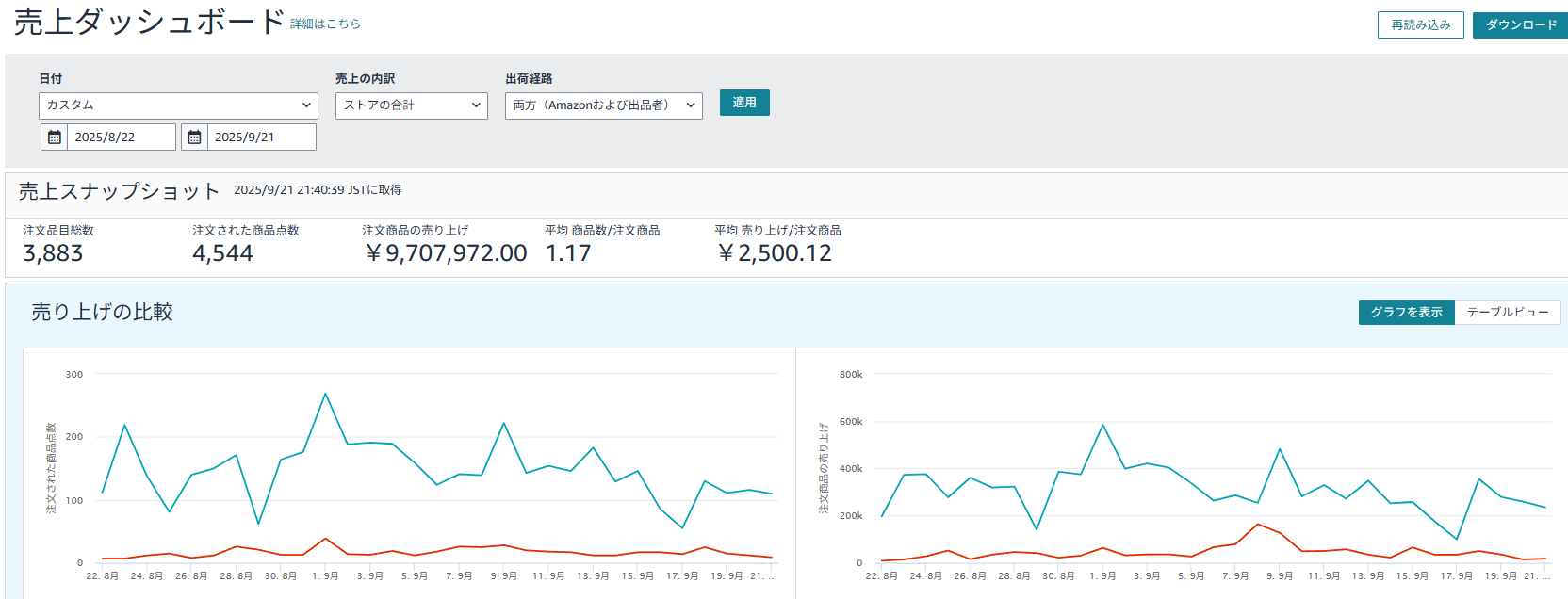Expand the 出荷経路 dropdown
This screenshot has width=1568, height=599.
pos(603,105)
